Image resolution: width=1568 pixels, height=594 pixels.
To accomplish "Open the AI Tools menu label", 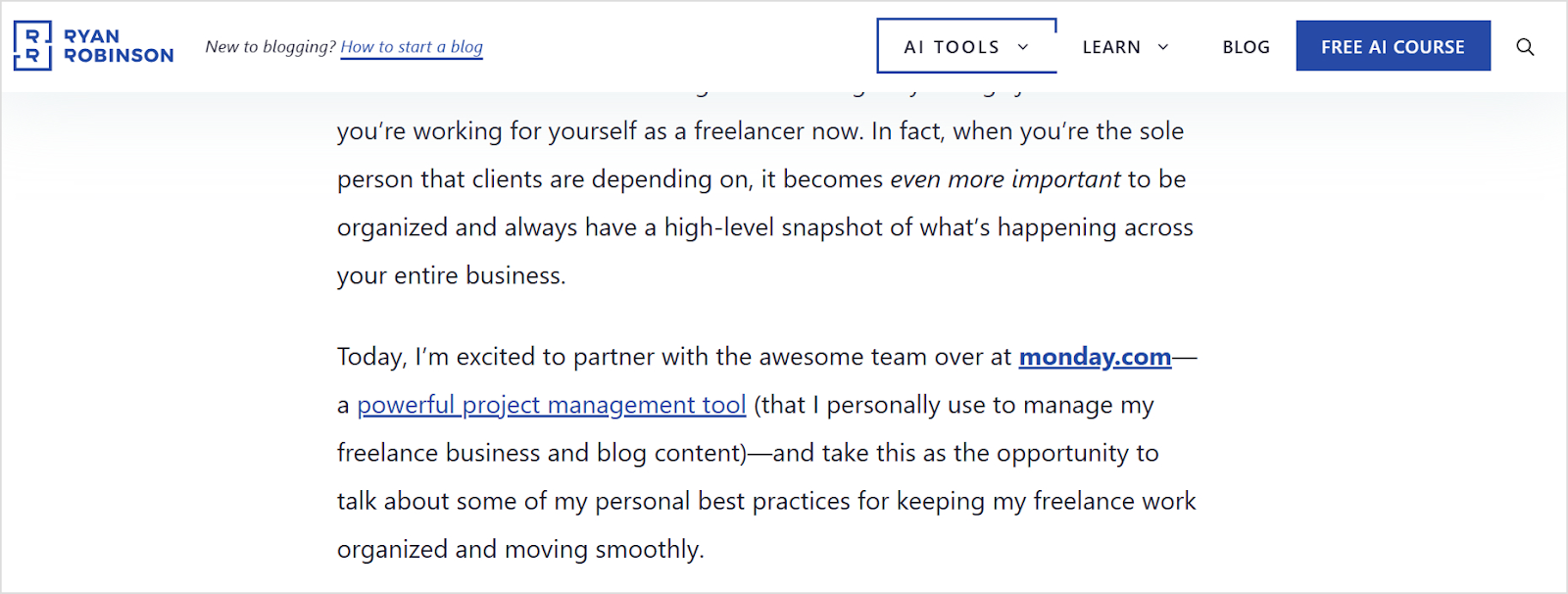I will [951, 47].
